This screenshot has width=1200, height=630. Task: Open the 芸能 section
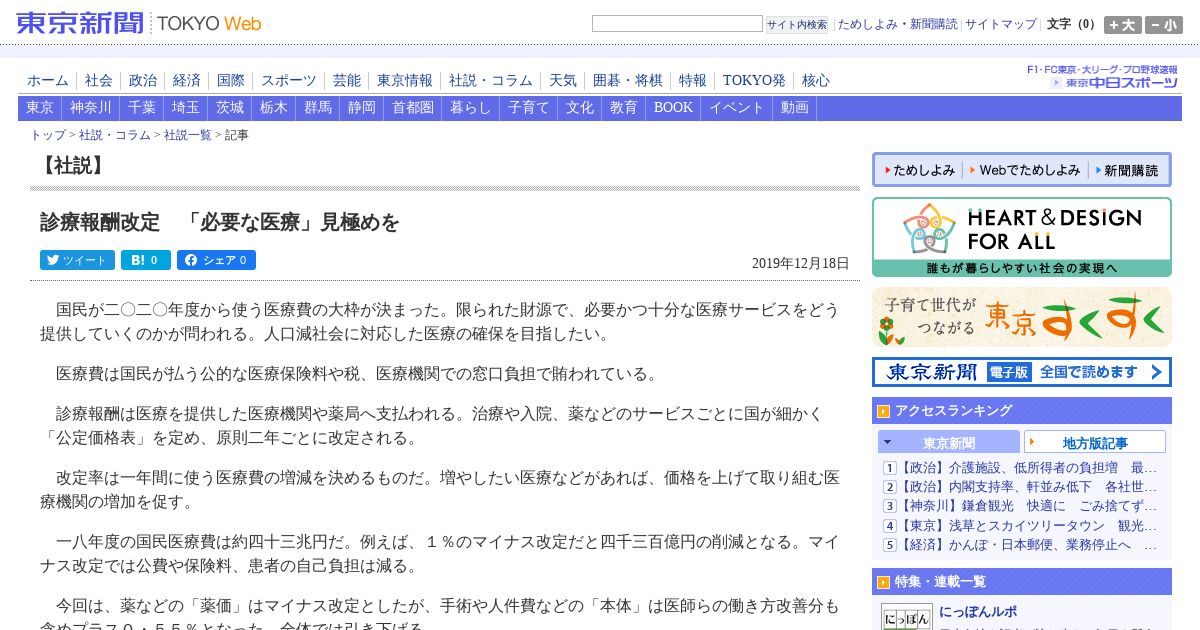coord(347,81)
